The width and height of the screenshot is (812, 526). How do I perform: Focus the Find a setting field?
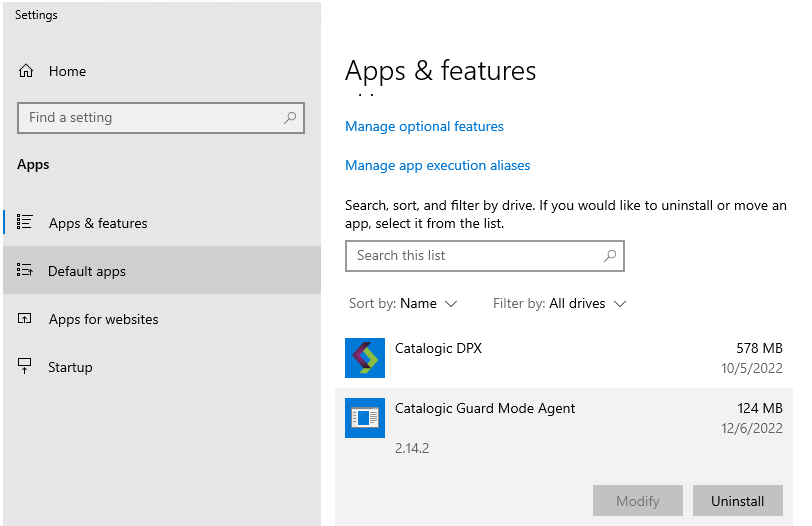[x=150, y=118]
